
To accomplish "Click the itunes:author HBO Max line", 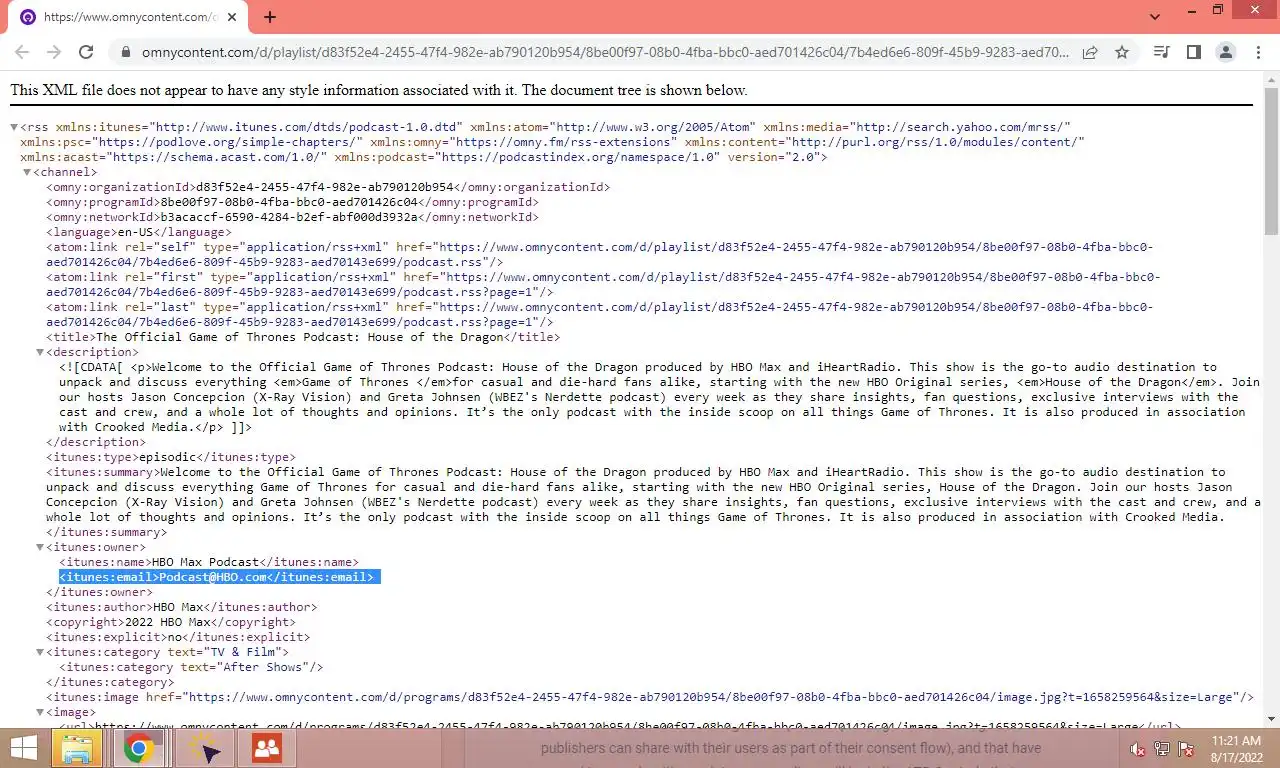I will [182, 607].
